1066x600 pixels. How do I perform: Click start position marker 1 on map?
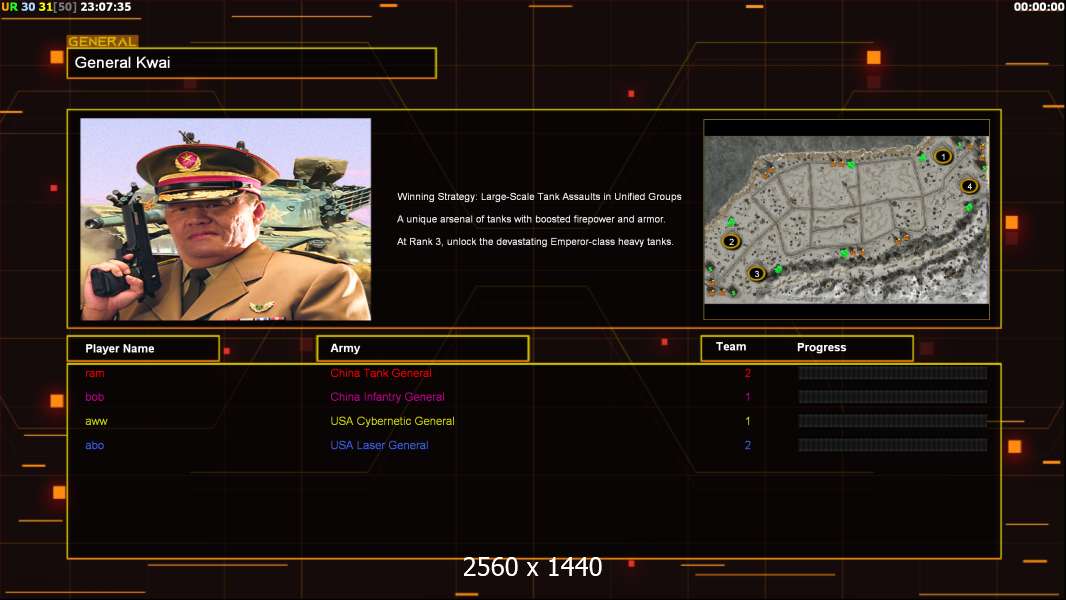(943, 156)
